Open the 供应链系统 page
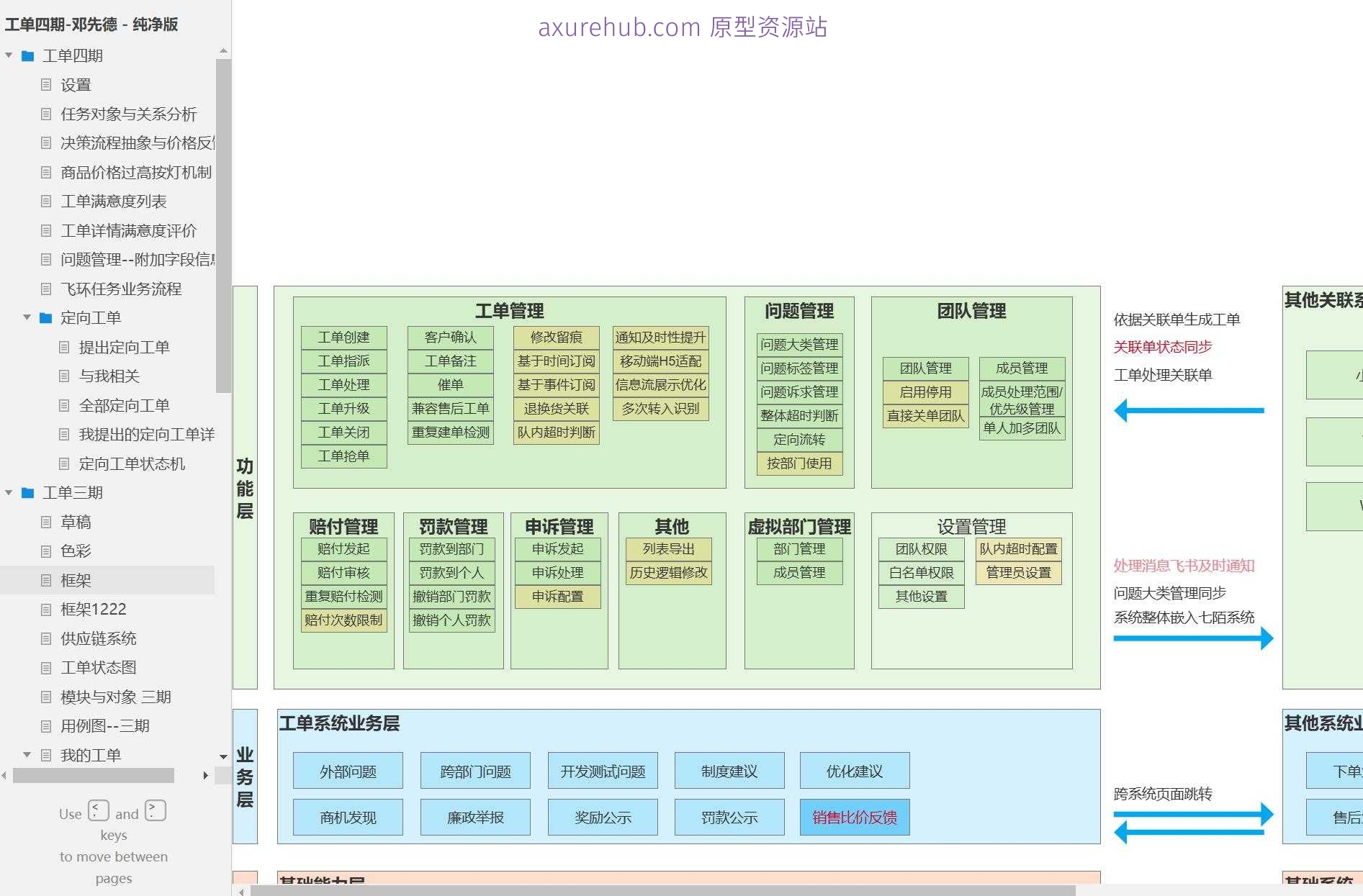 click(97, 638)
